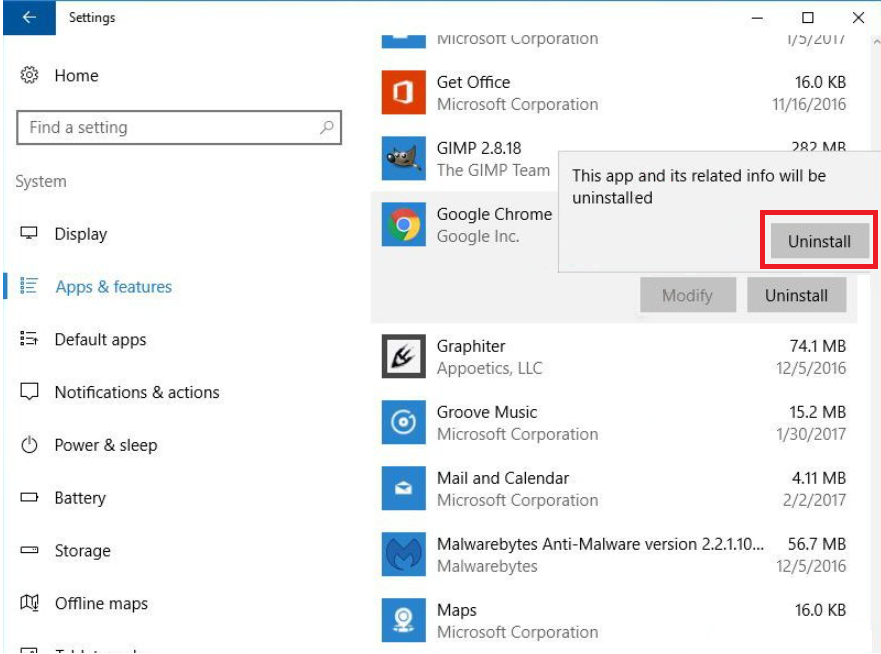Click the Home gear icon
881x654 pixels.
[30, 76]
